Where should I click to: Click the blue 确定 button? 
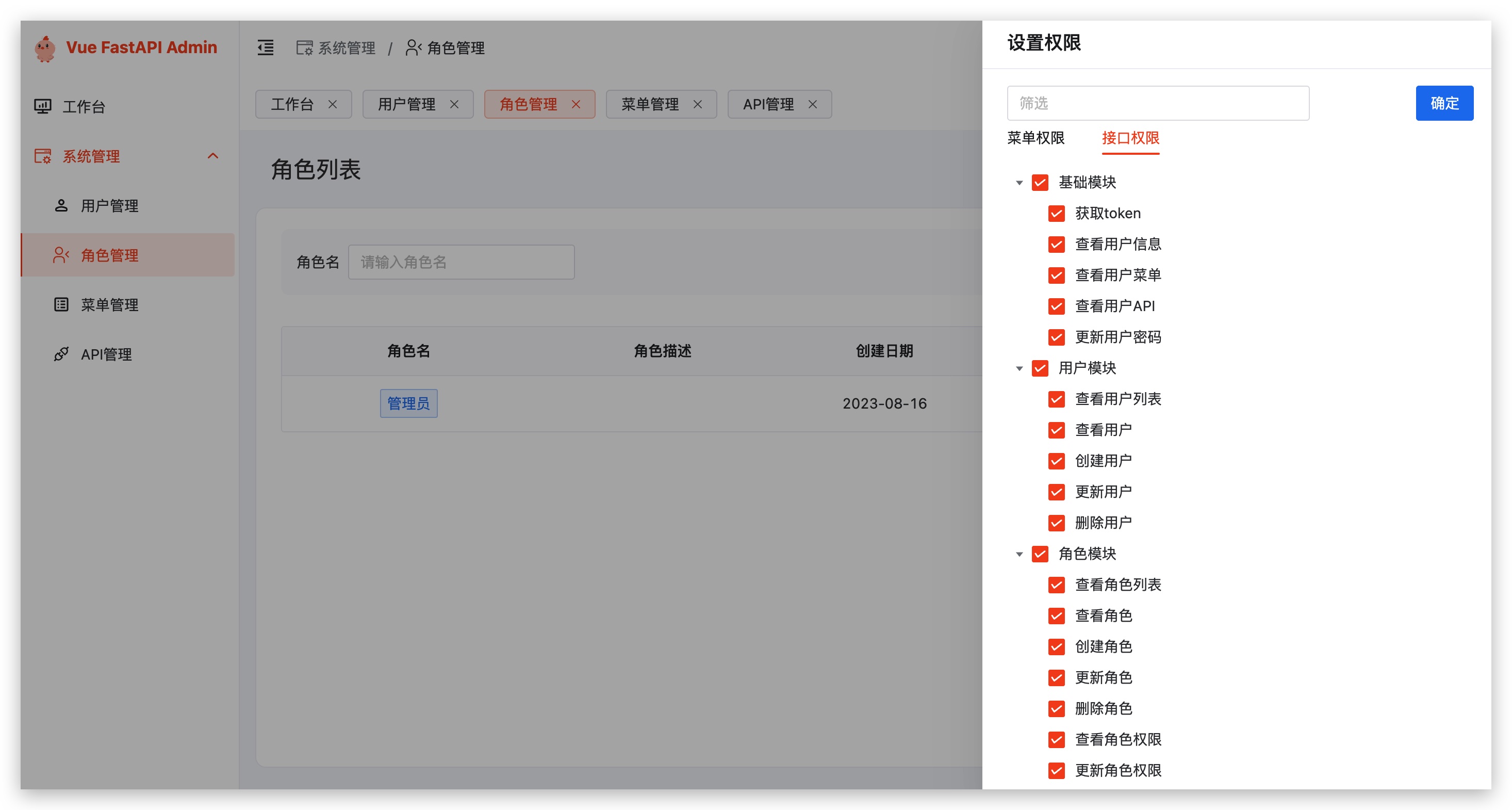[1444, 103]
